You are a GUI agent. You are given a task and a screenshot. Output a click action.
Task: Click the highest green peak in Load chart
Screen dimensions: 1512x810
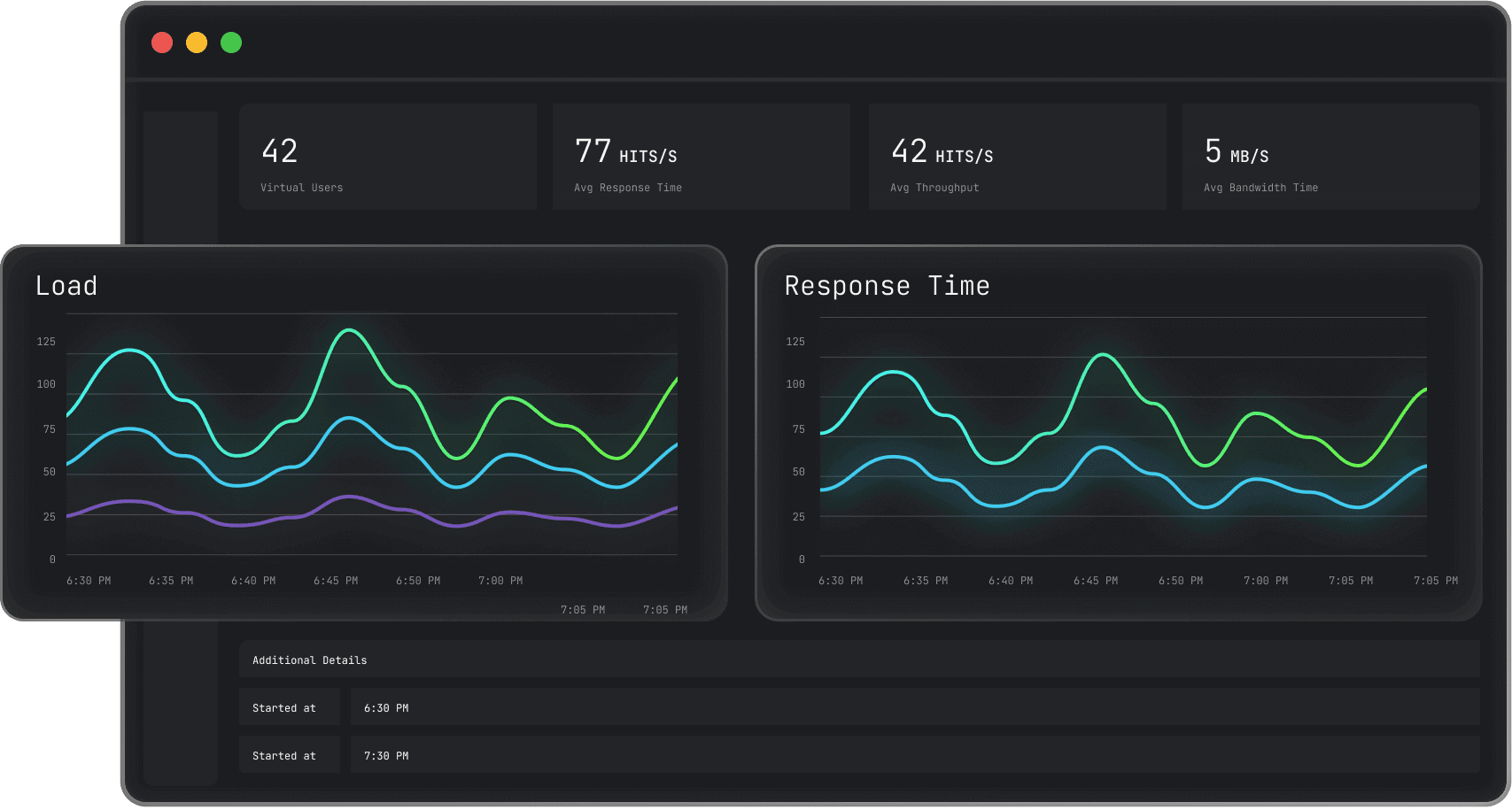click(x=350, y=330)
